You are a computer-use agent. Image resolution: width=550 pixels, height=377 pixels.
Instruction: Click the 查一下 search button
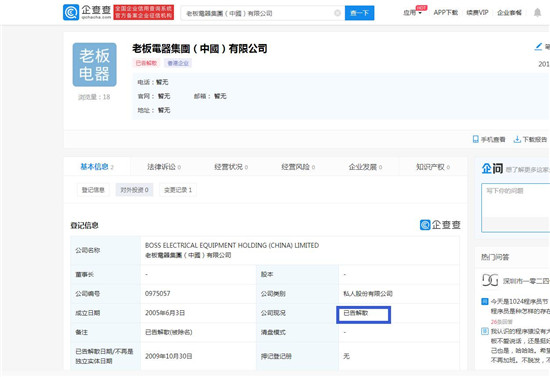360,13
